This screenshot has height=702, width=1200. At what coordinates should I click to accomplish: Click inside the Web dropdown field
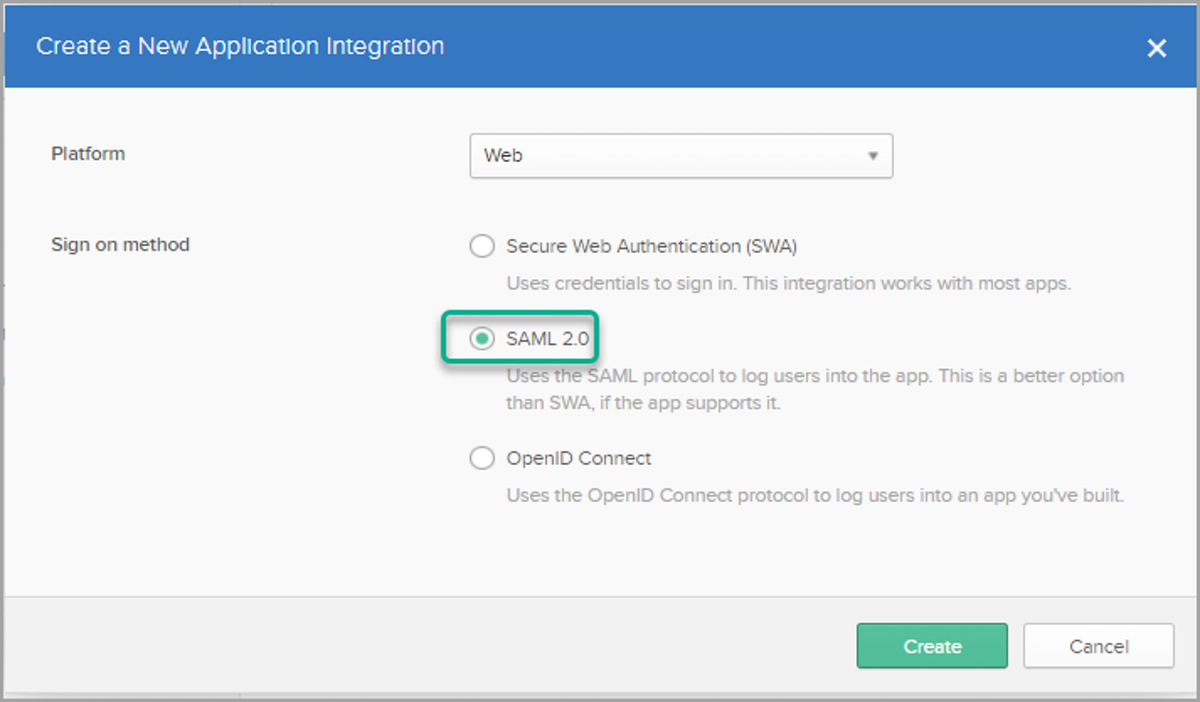point(650,156)
